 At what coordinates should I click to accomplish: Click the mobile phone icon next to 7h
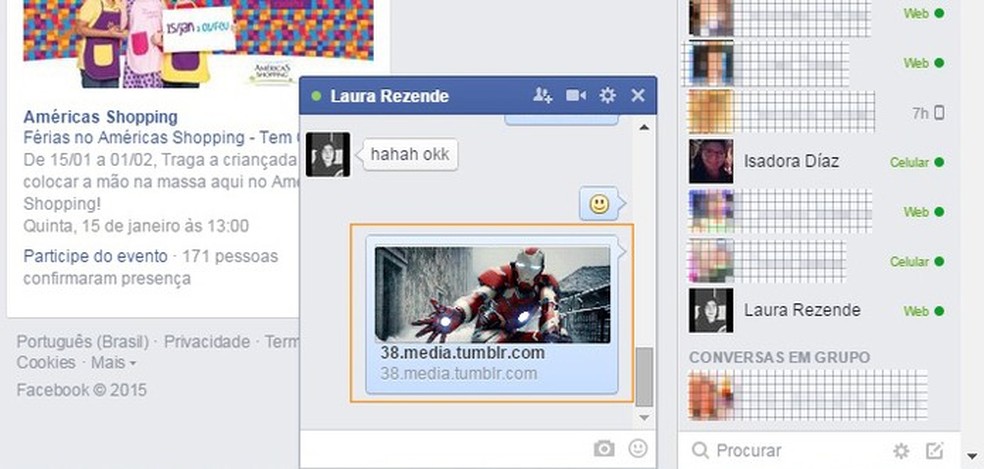(939, 113)
